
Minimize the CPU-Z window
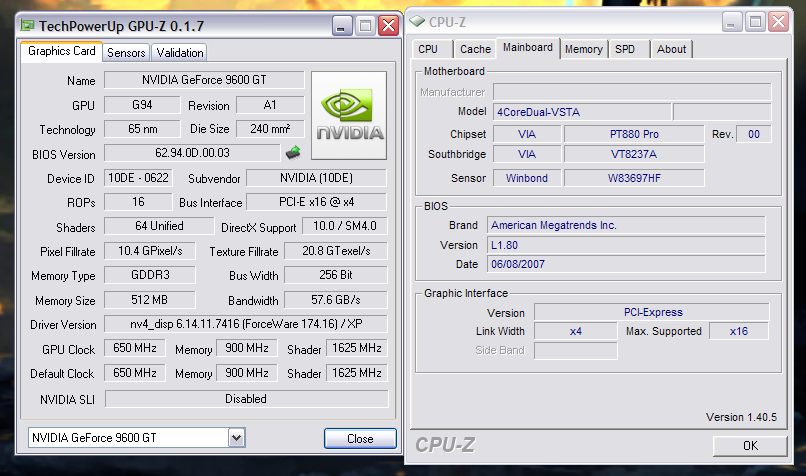(x=731, y=22)
